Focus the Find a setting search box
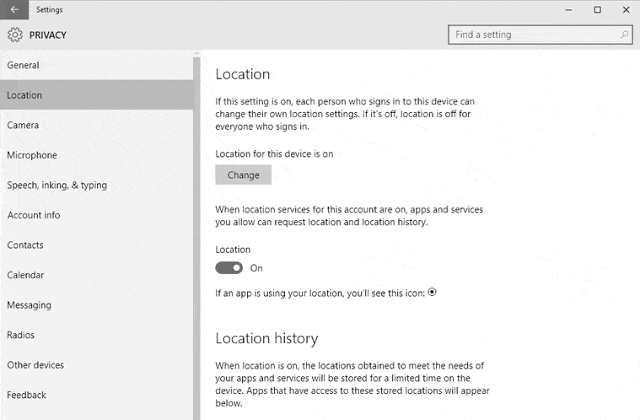Image resolution: width=640 pixels, height=420 pixels. 540,35
